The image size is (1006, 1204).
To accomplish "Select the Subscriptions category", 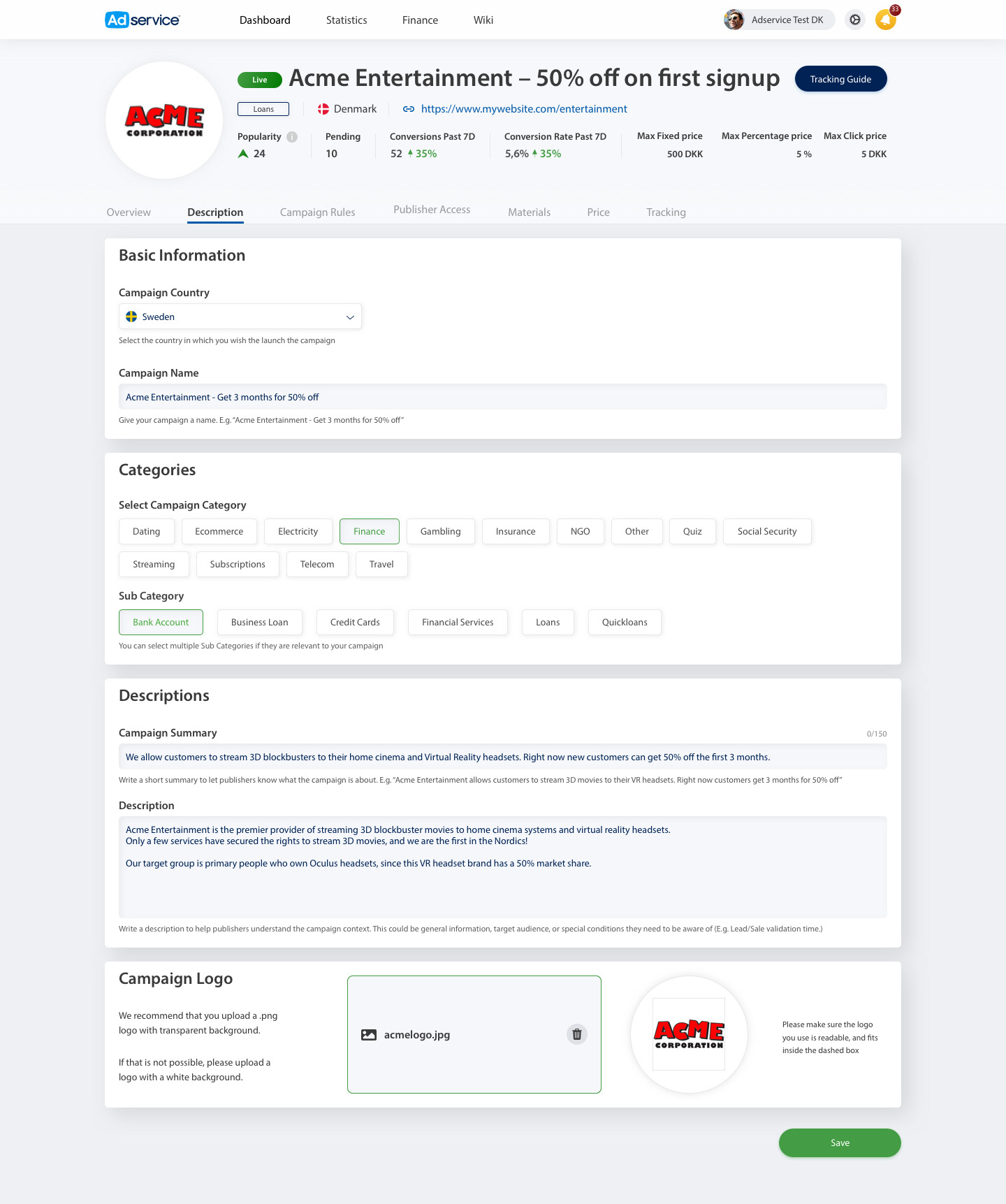I will 238,565.
